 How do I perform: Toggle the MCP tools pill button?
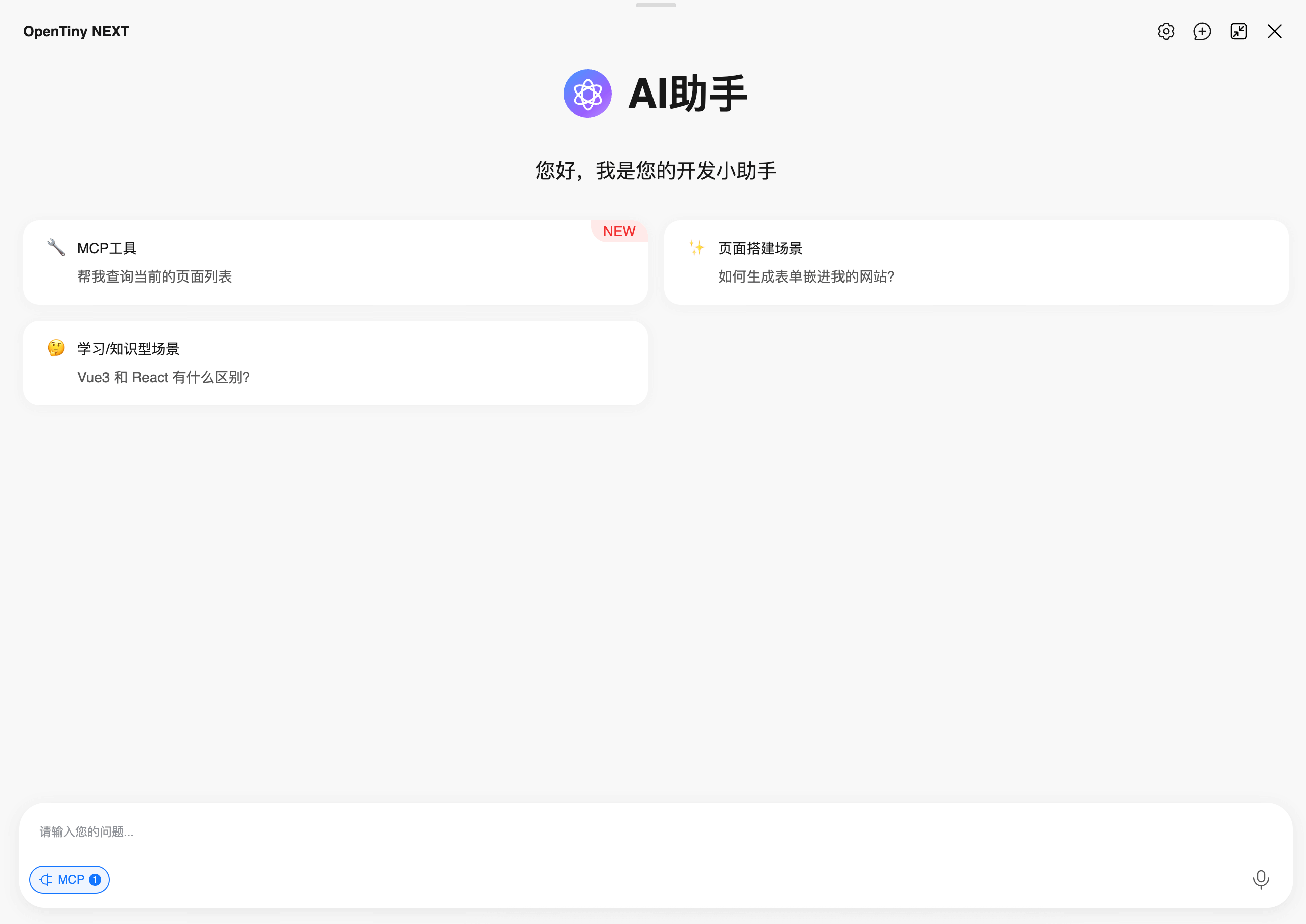coord(69,879)
